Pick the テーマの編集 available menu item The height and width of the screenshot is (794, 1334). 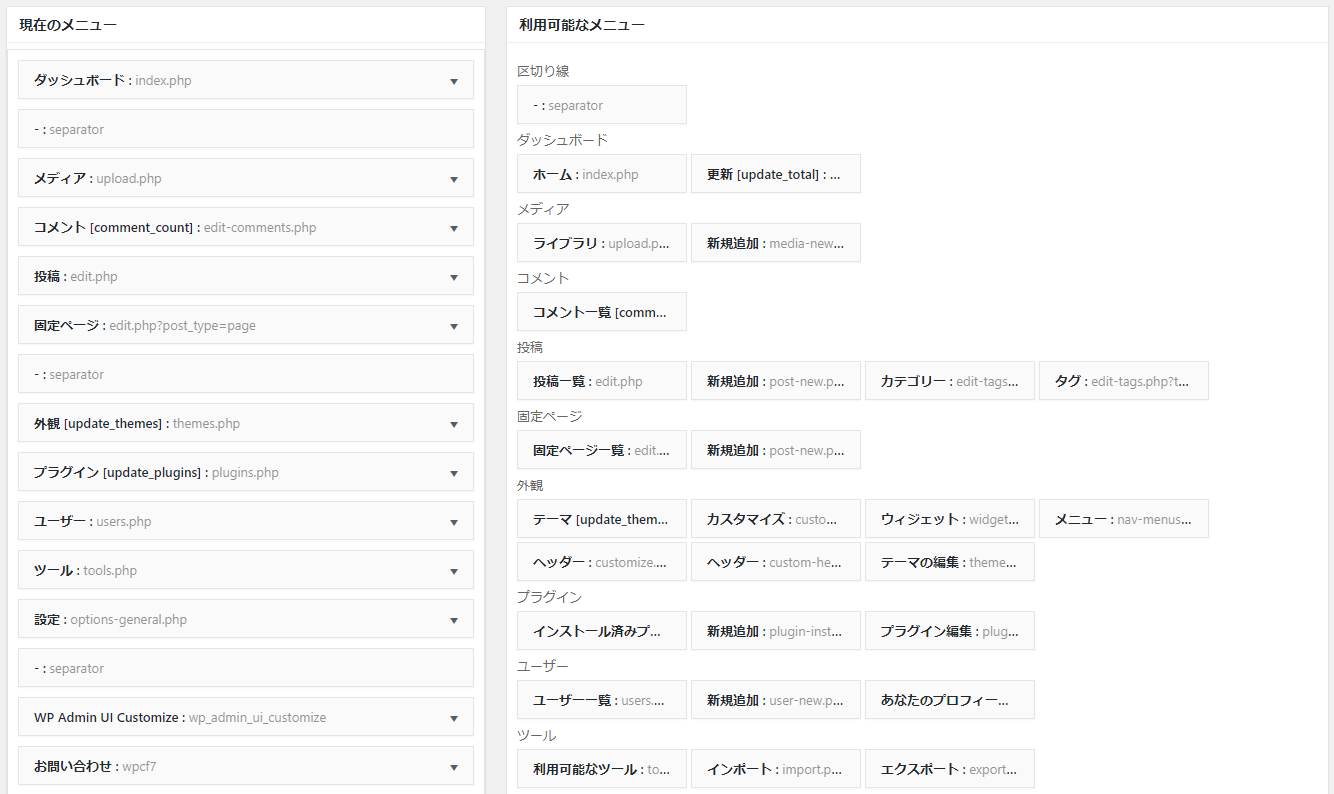[949, 562]
